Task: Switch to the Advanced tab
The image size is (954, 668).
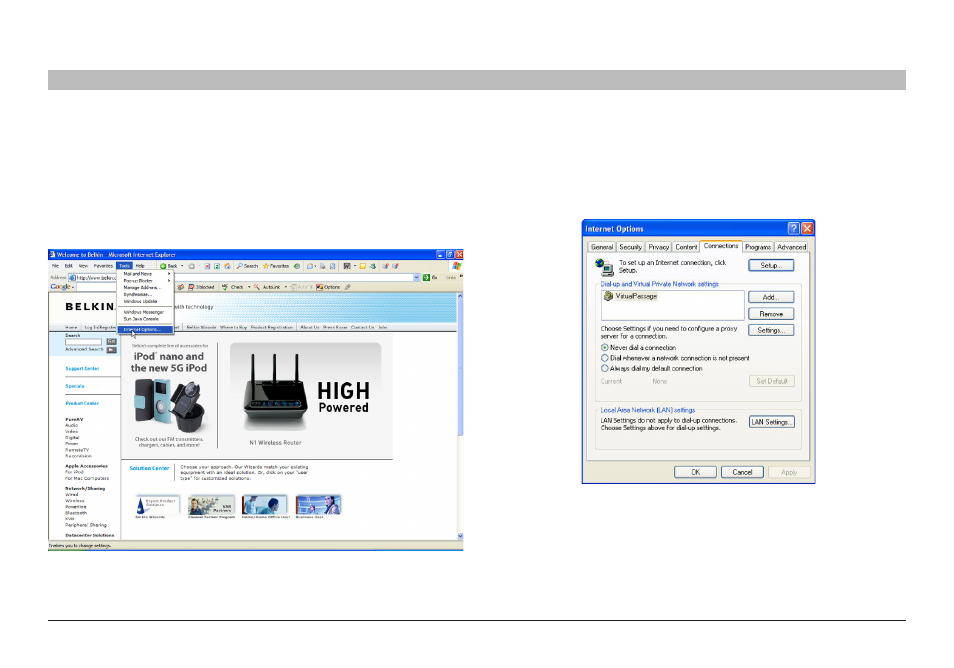Action: (x=792, y=247)
